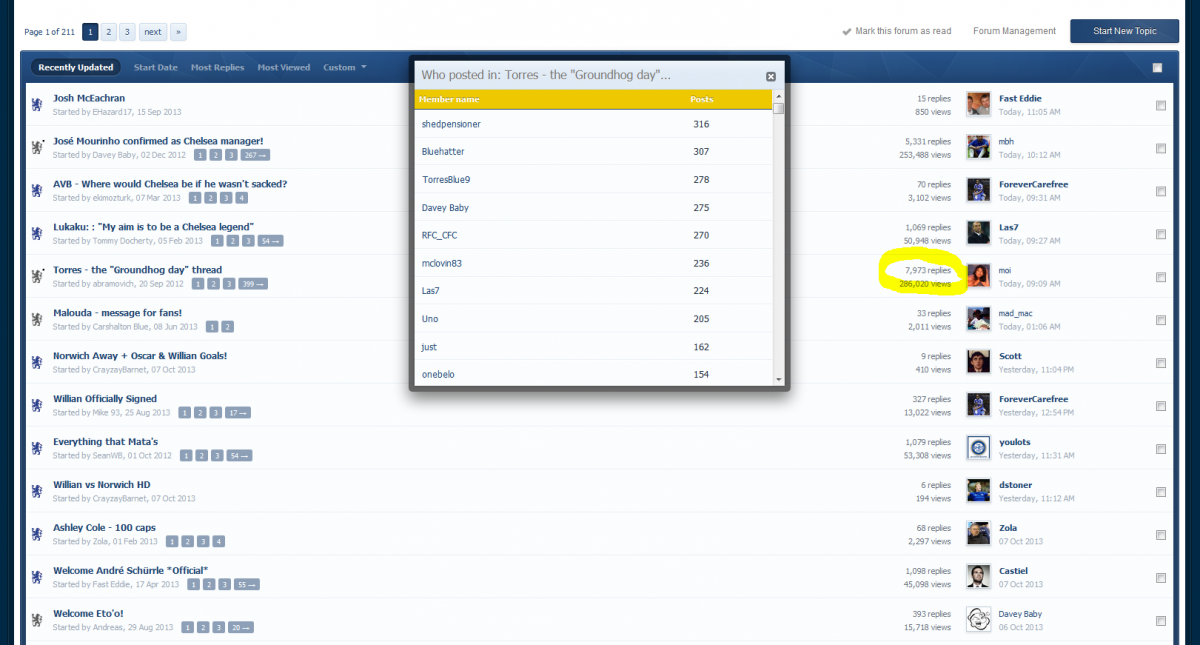Image resolution: width=1200 pixels, height=645 pixels.
Task: Click Chelsea crest icon beside Torres thread
Action: [x=37, y=276]
